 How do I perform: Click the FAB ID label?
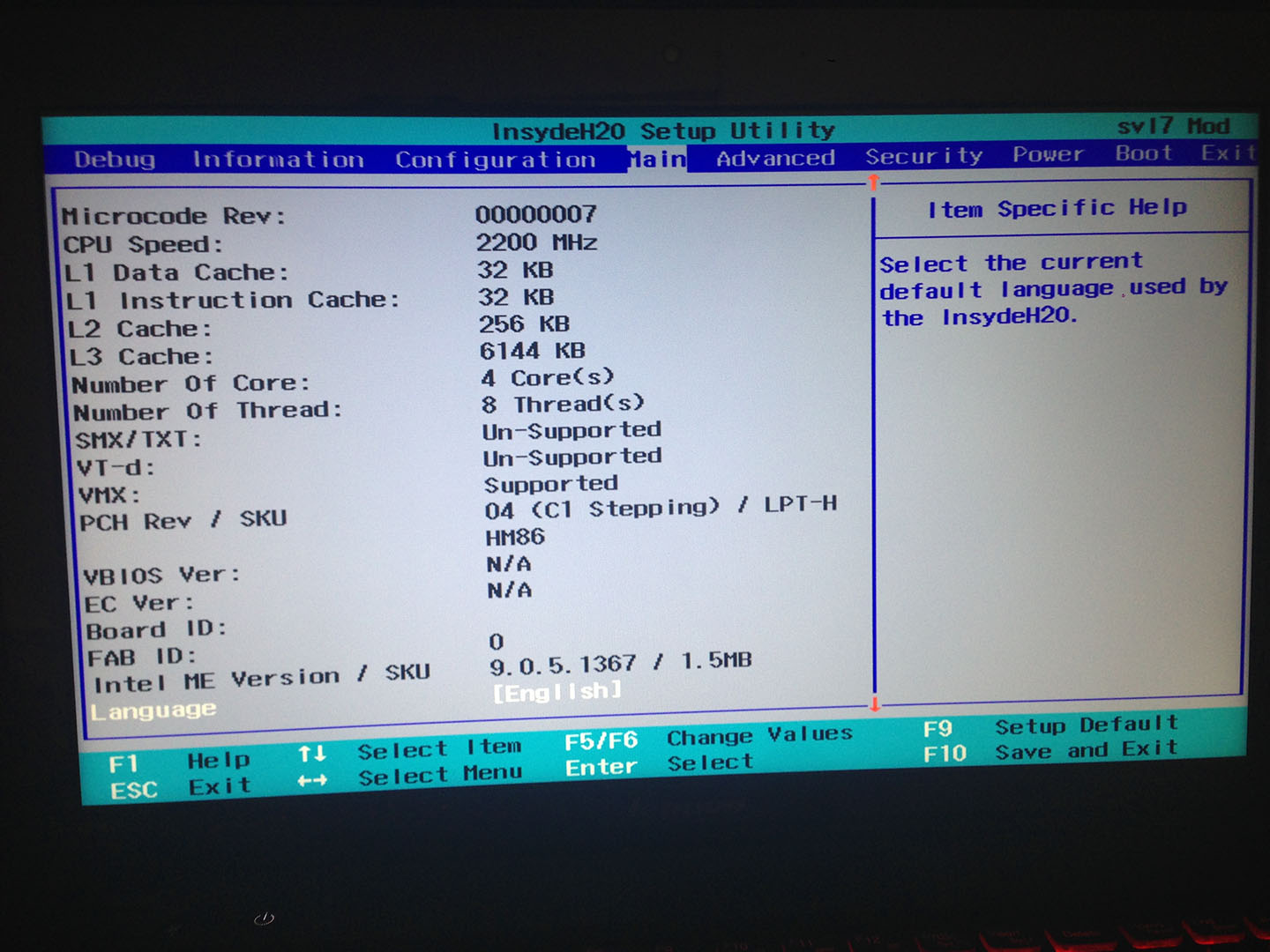click(142, 658)
